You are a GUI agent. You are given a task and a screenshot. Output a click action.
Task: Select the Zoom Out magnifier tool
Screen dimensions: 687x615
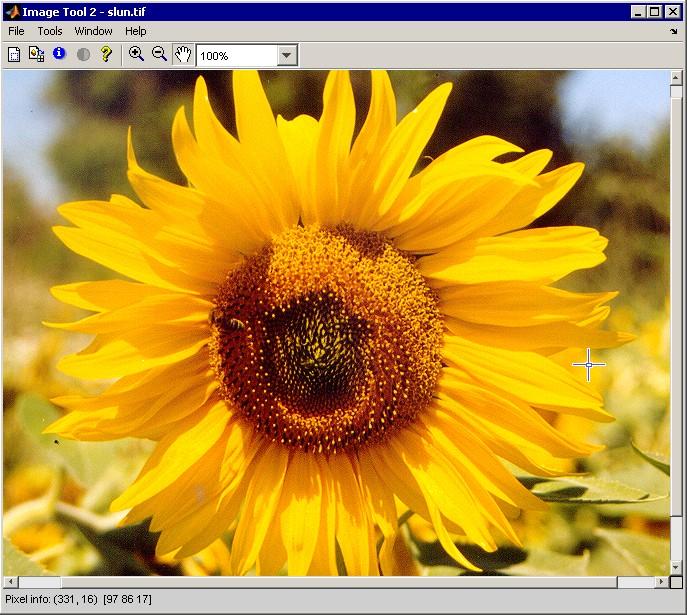click(x=159, y=54)
